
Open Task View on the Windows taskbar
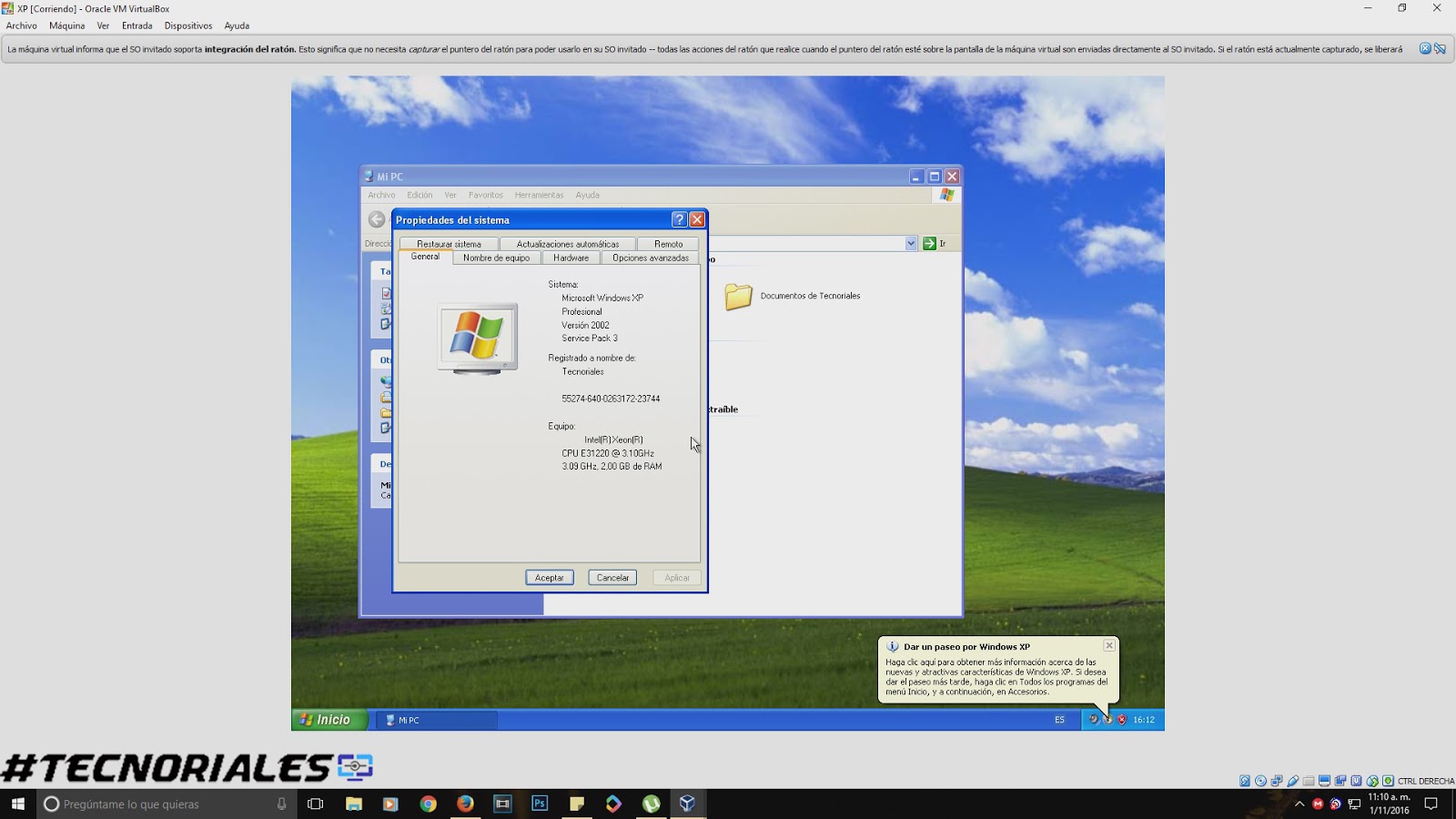point(316,804)
